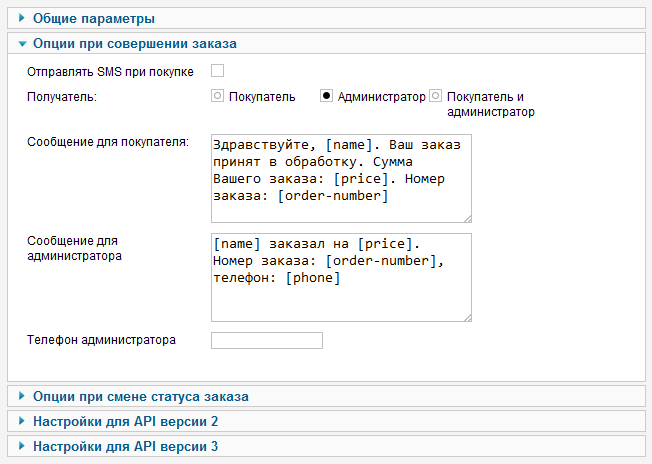Expand the Общие параметры section title
Screen dimensions: 652x464
pyautogui.click(x=94, y=18)
